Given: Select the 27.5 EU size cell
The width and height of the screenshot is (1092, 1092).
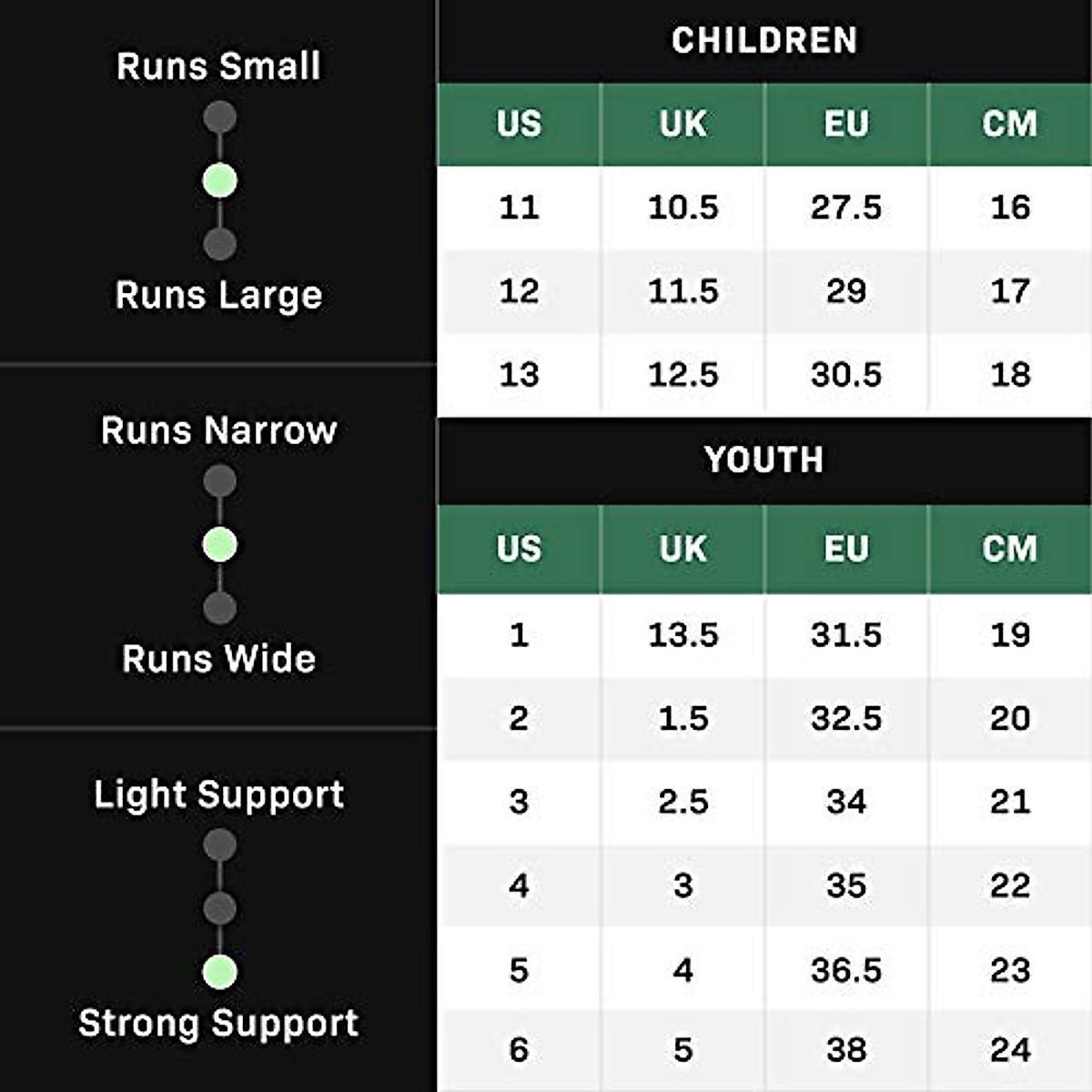Looking at the screenshot, I should point(846,207).
